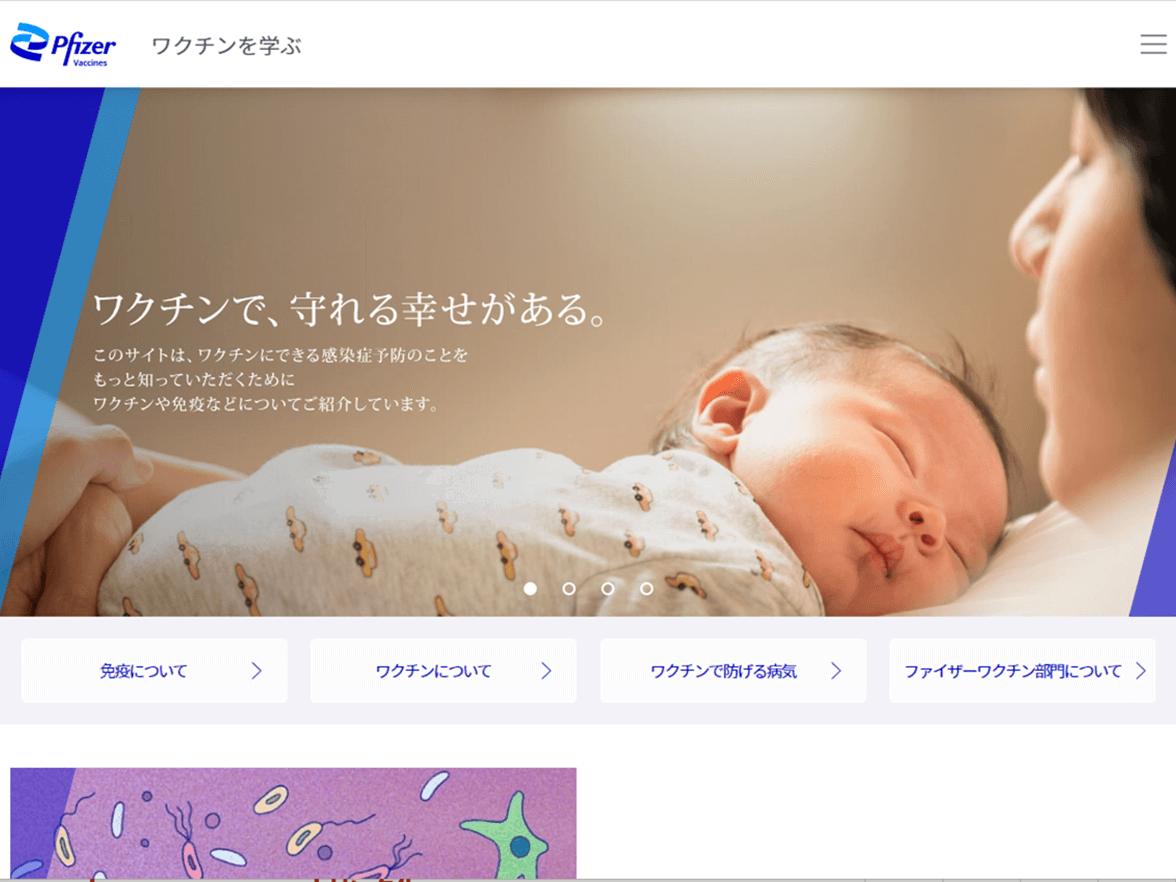The height and width of the screenshot is (882, 1176).
Task: Click the hero description paragraph text
Action: (x=280, y=380)
